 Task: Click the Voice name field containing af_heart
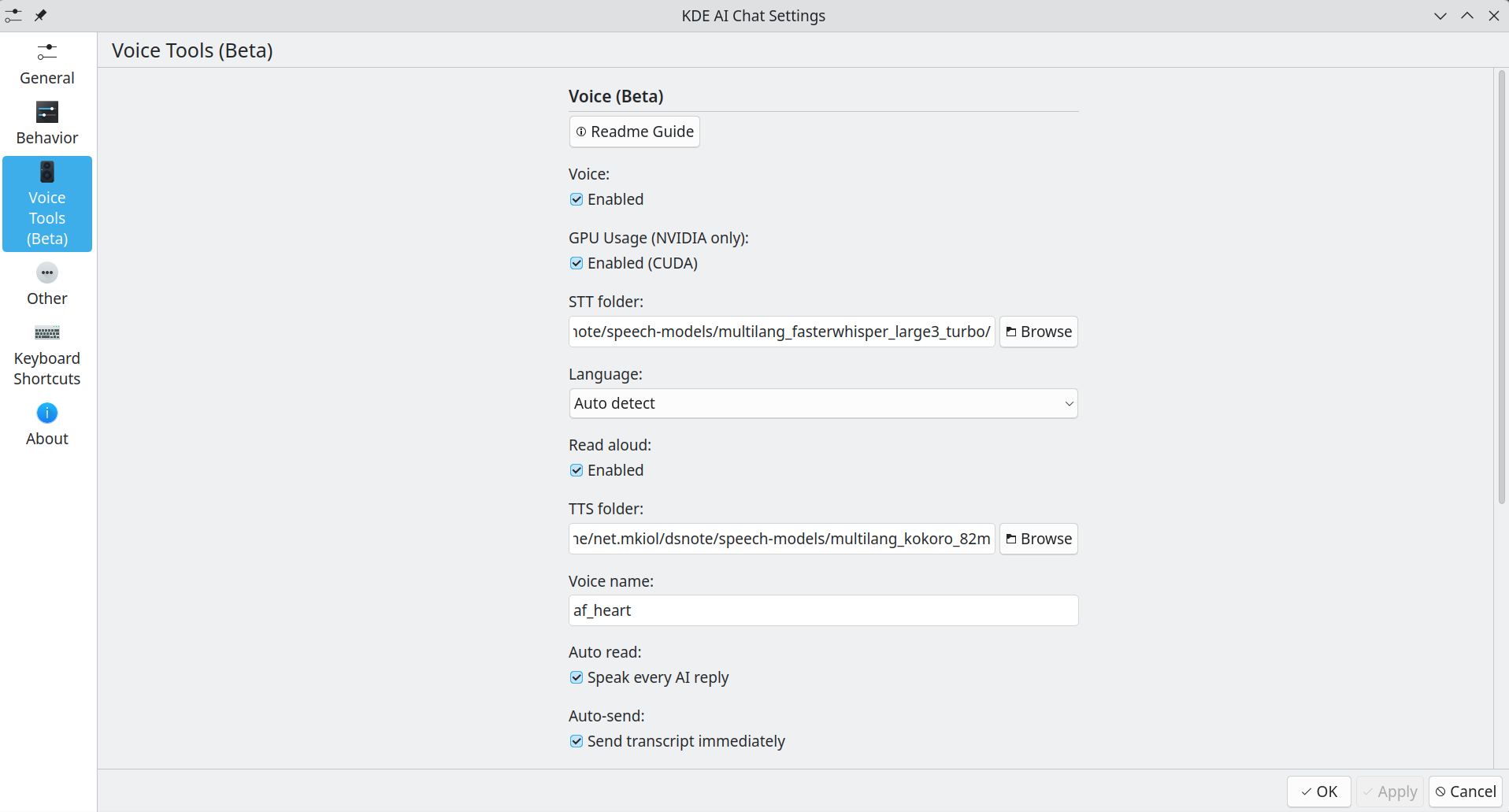(823, 610)
